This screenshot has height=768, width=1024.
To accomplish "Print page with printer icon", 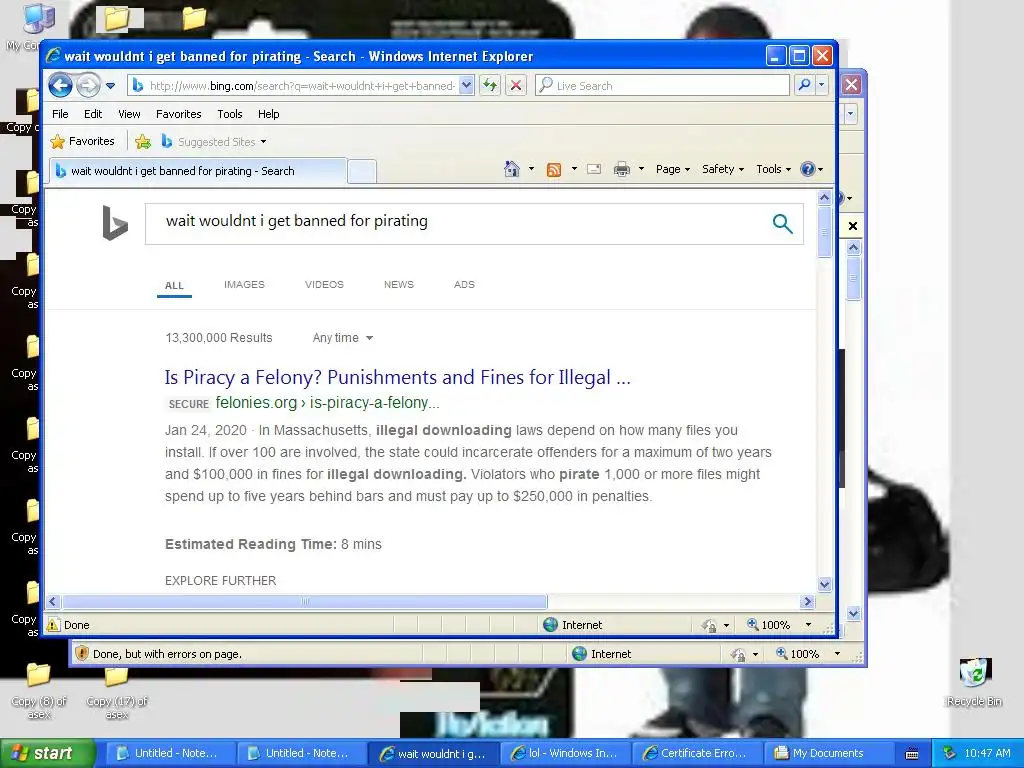I will (622, 169).
